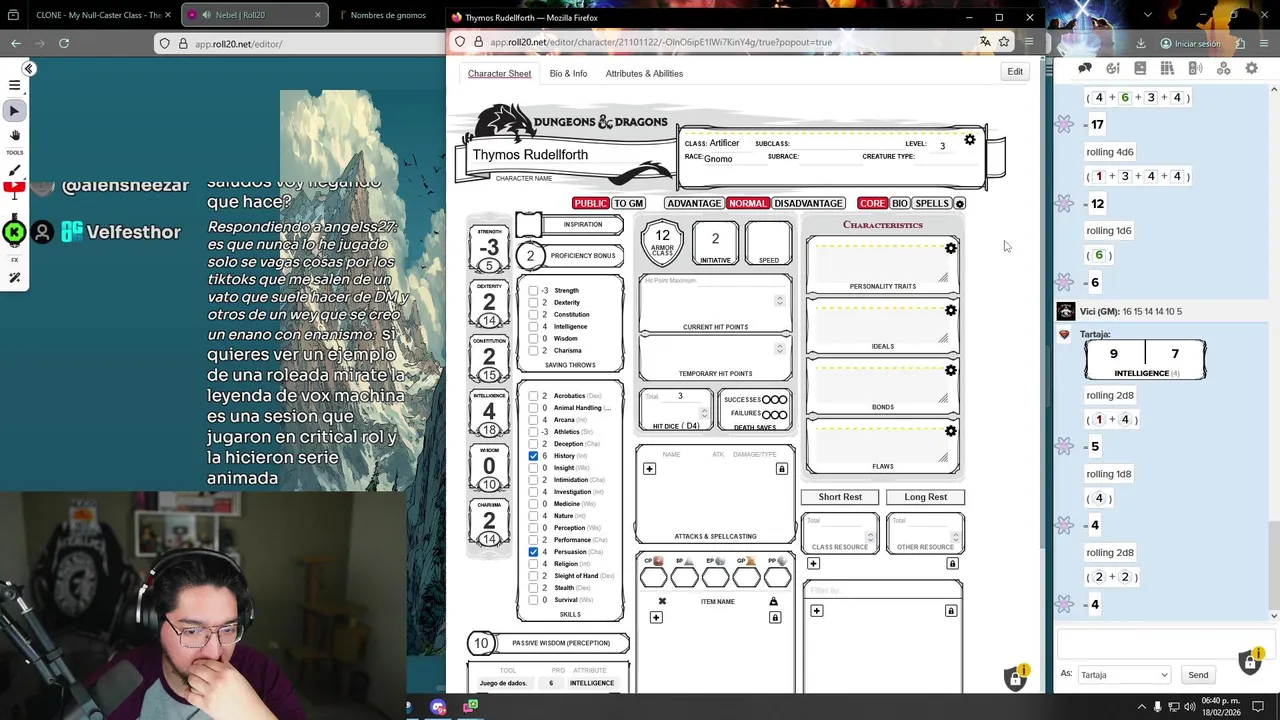Click the Long Rest button
The image size is (1280, 720).
click(925, 497)
